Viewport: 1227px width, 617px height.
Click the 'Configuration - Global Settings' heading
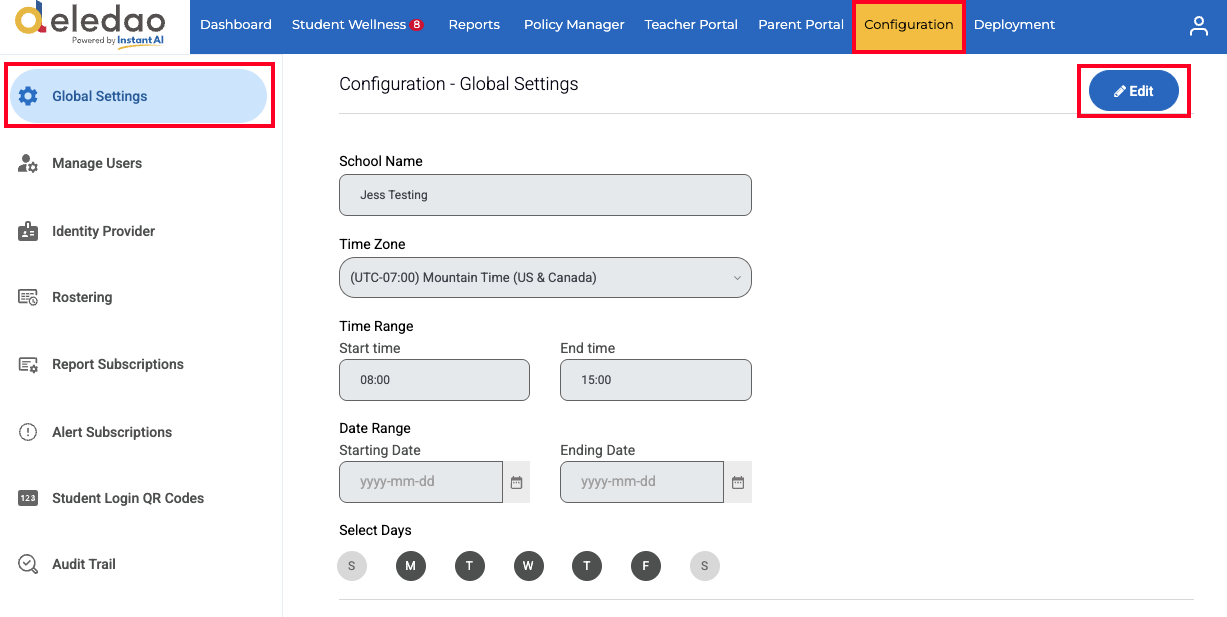coord(459,84)
